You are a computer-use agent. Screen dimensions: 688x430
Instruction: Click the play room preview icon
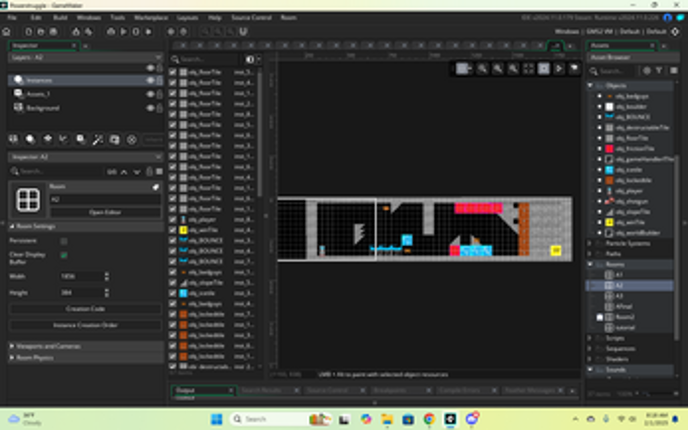[559, 69]
